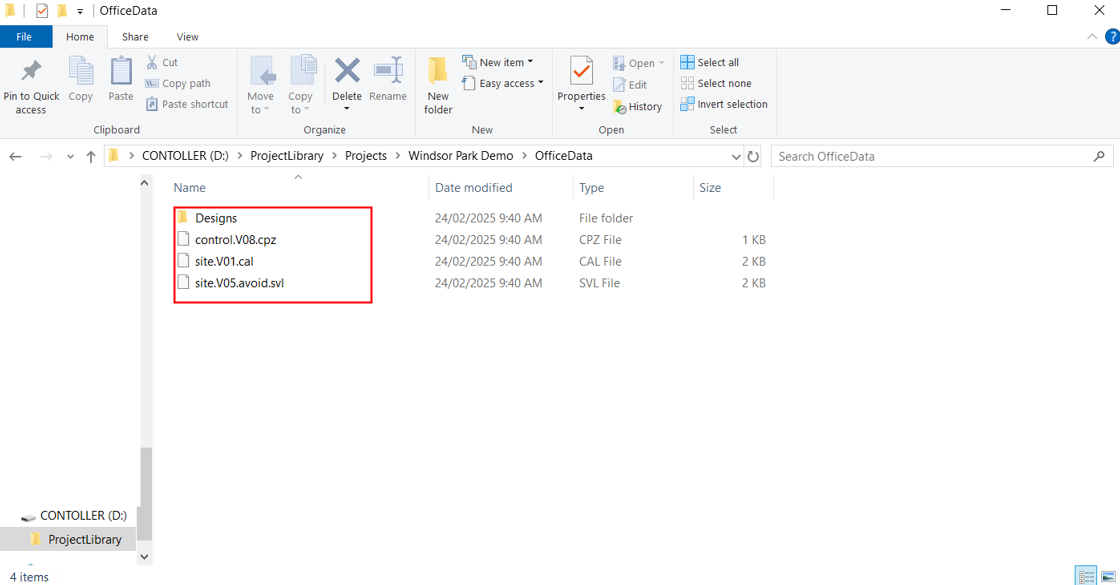Select CONTOLLER (D:) in navigation pane

tap(74, 516)
